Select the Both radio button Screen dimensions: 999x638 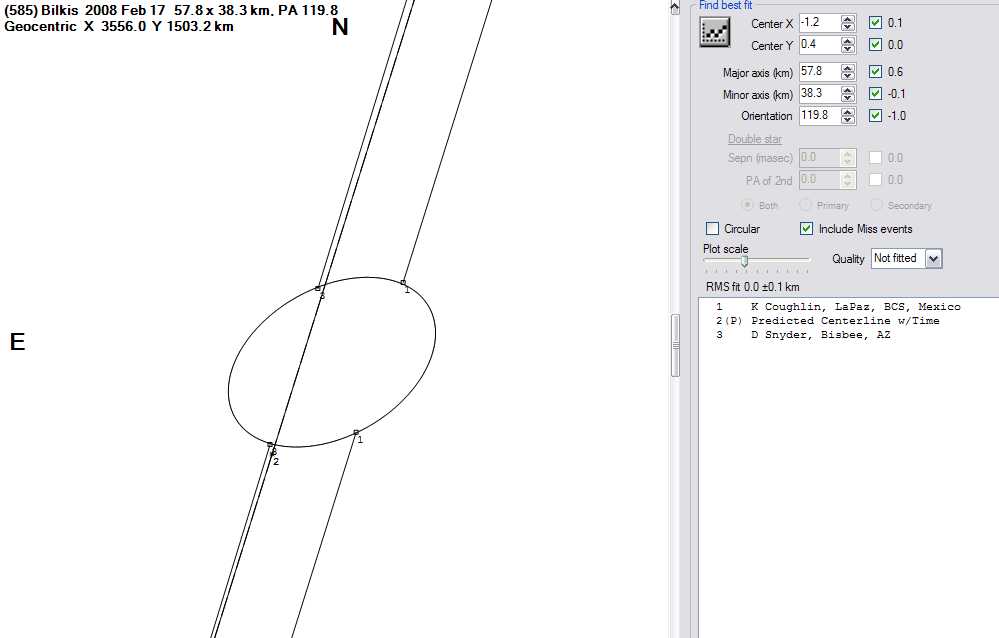click(747, 205)
